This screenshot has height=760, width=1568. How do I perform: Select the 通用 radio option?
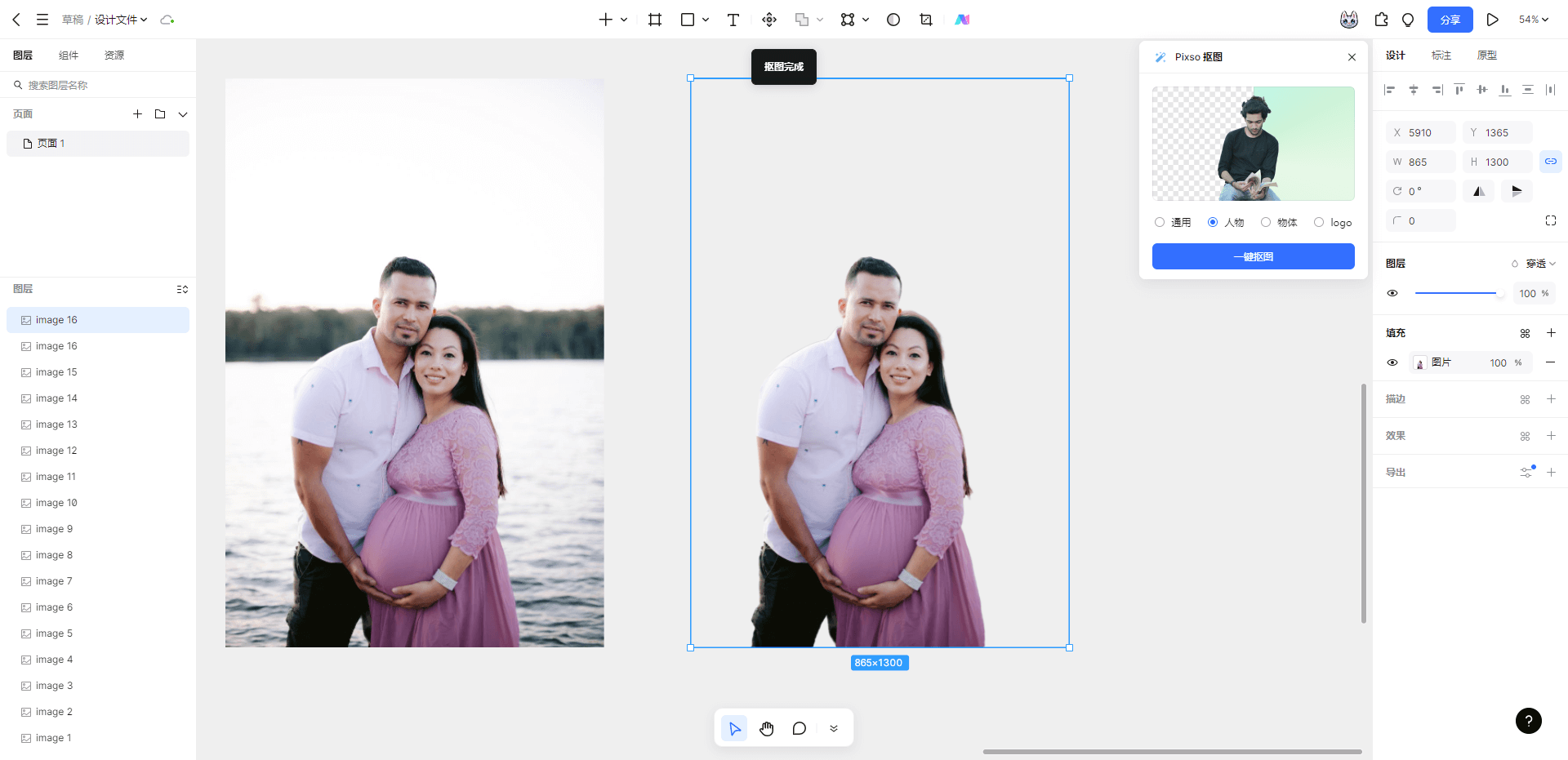coord(1160,222)
